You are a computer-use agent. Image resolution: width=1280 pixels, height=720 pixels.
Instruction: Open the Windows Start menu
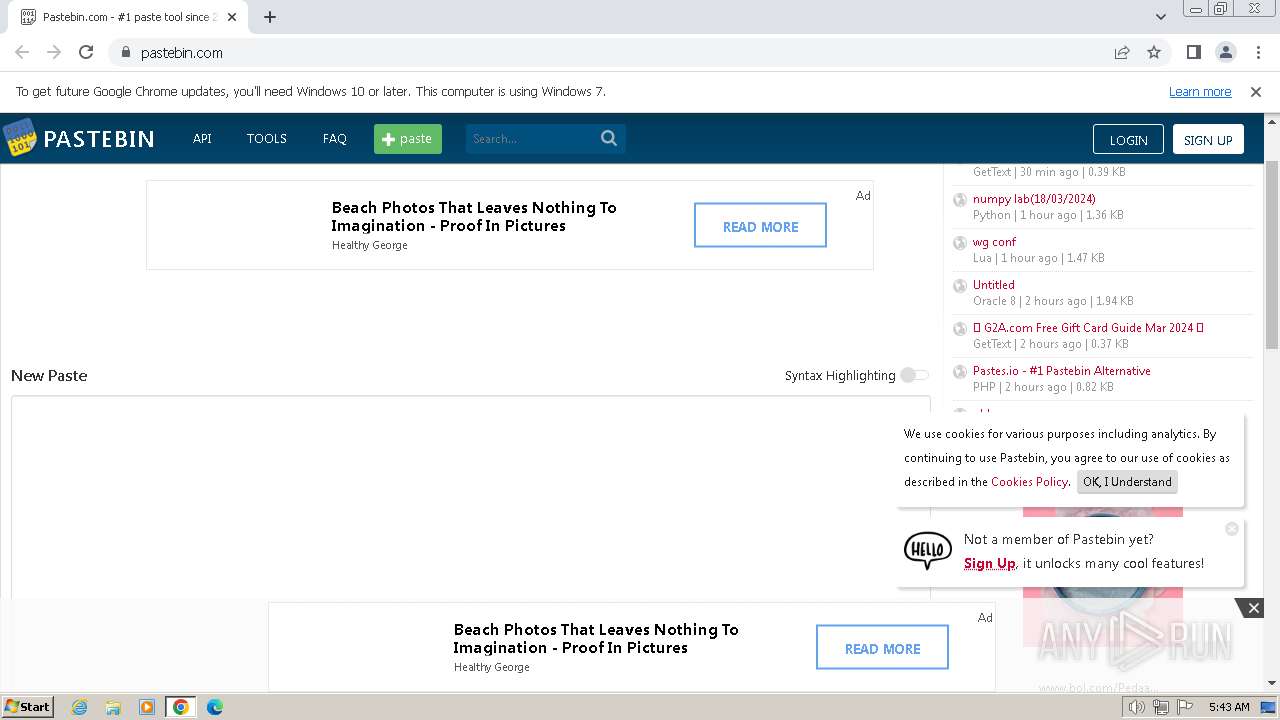click(28, 707)
